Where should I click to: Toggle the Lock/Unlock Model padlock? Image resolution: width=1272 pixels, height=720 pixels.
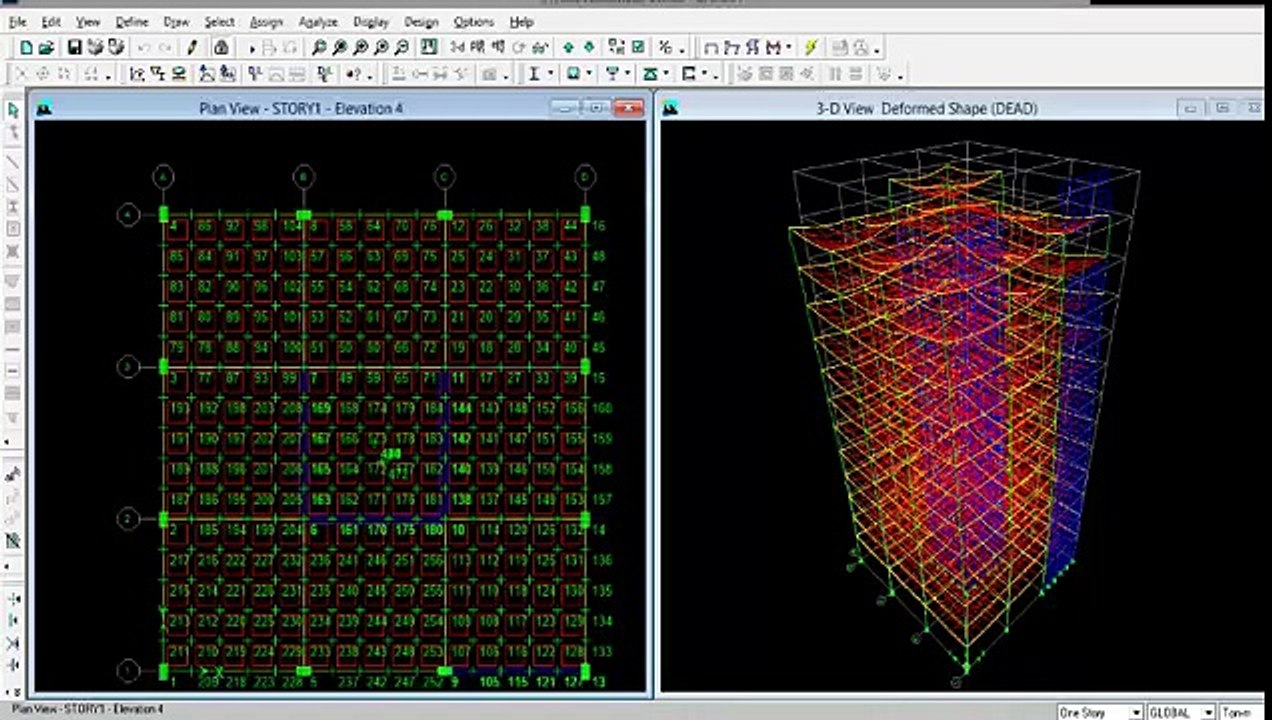click(221, 47)
